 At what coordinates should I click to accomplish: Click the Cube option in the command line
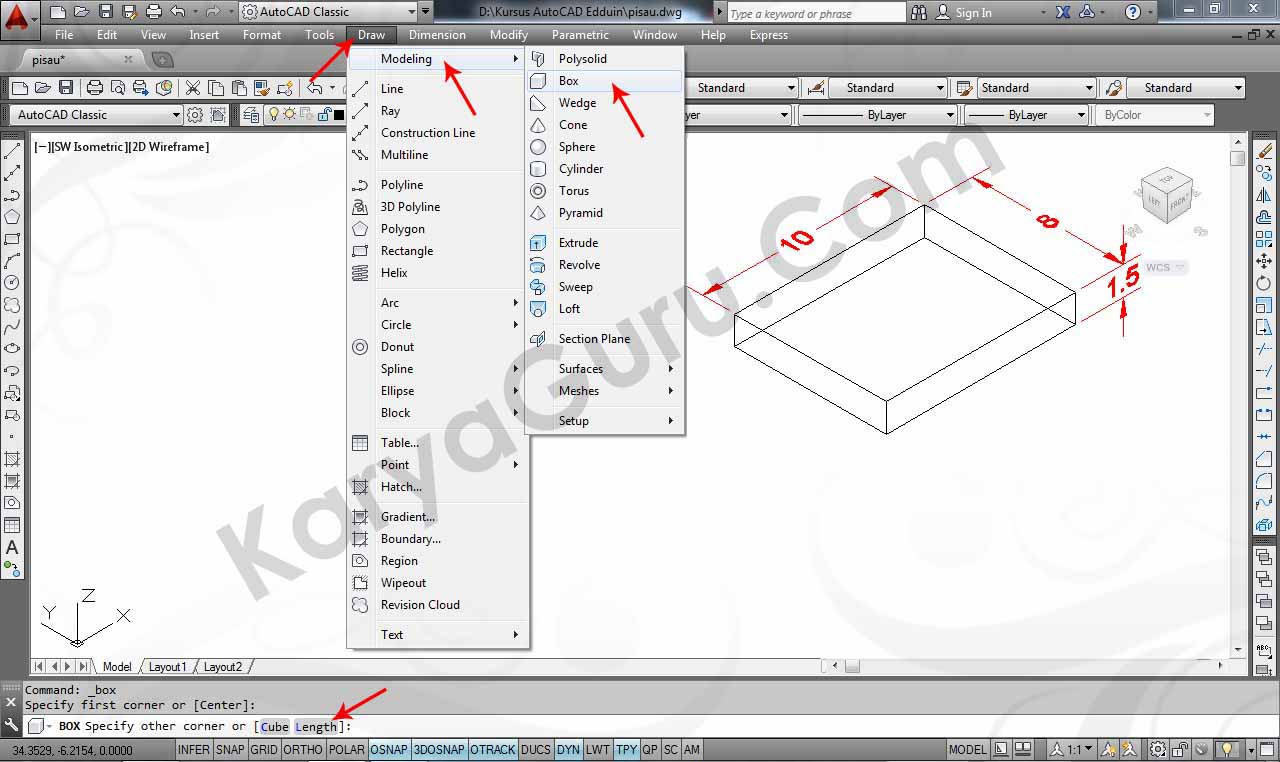tap(274, 727)
